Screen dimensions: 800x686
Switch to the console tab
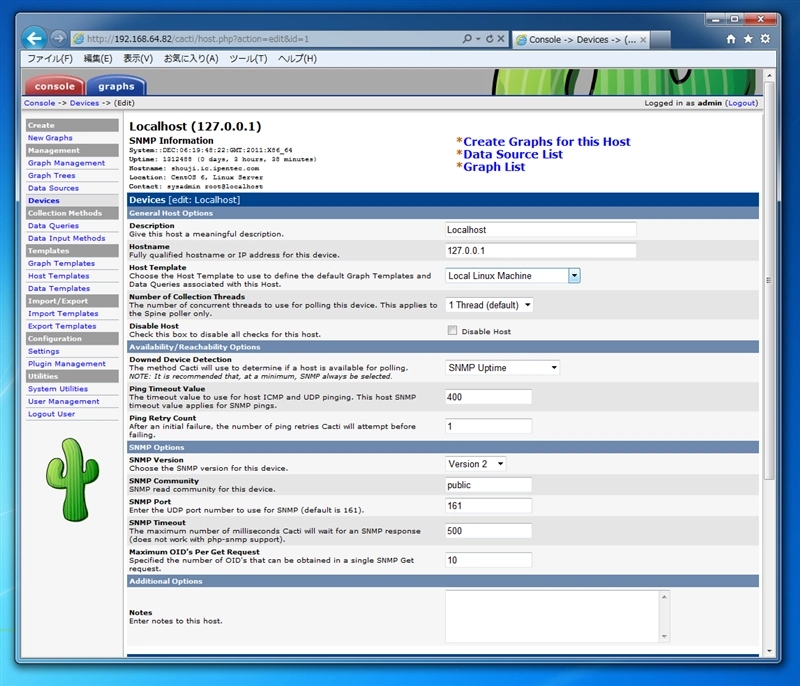(55, 86)
